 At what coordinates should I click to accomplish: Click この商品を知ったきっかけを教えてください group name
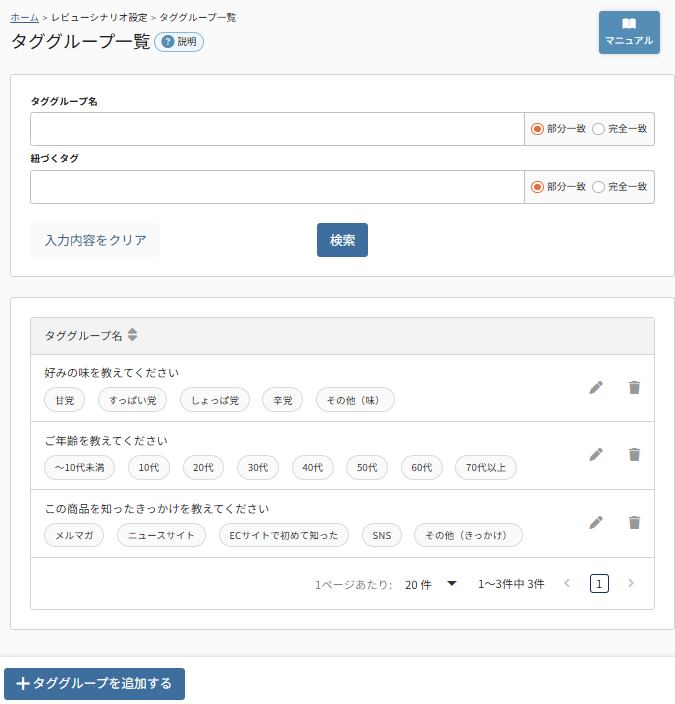[x=157, y=508]
